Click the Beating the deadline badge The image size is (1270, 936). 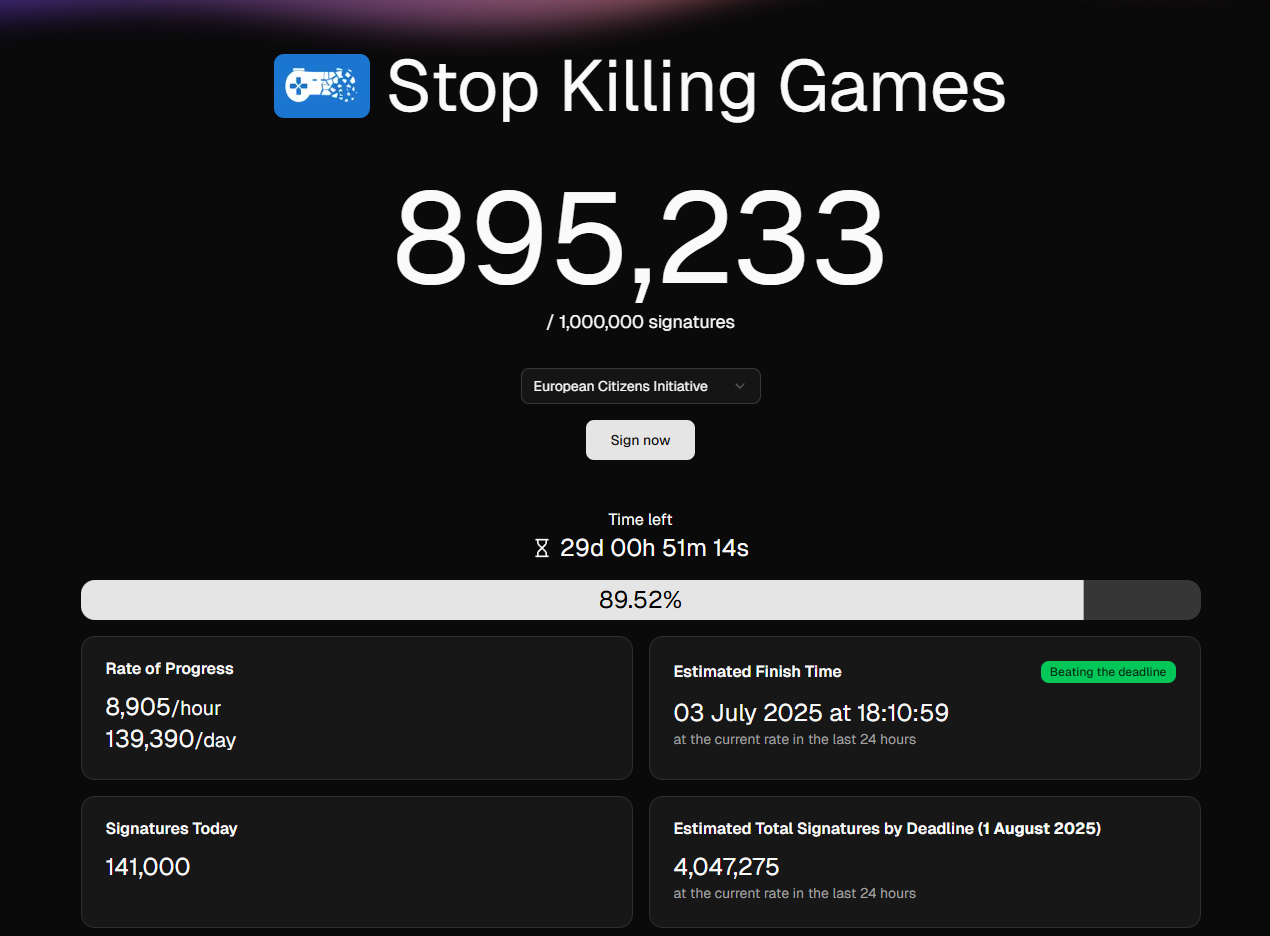click(x=1108, y=672)
